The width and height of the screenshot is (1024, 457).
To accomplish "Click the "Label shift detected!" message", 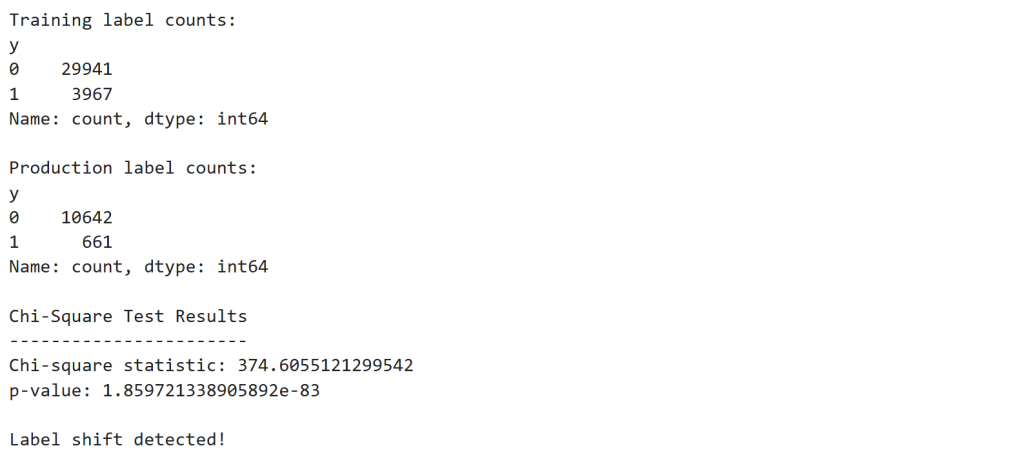I will pyautogui.click(x=118, y=439).
